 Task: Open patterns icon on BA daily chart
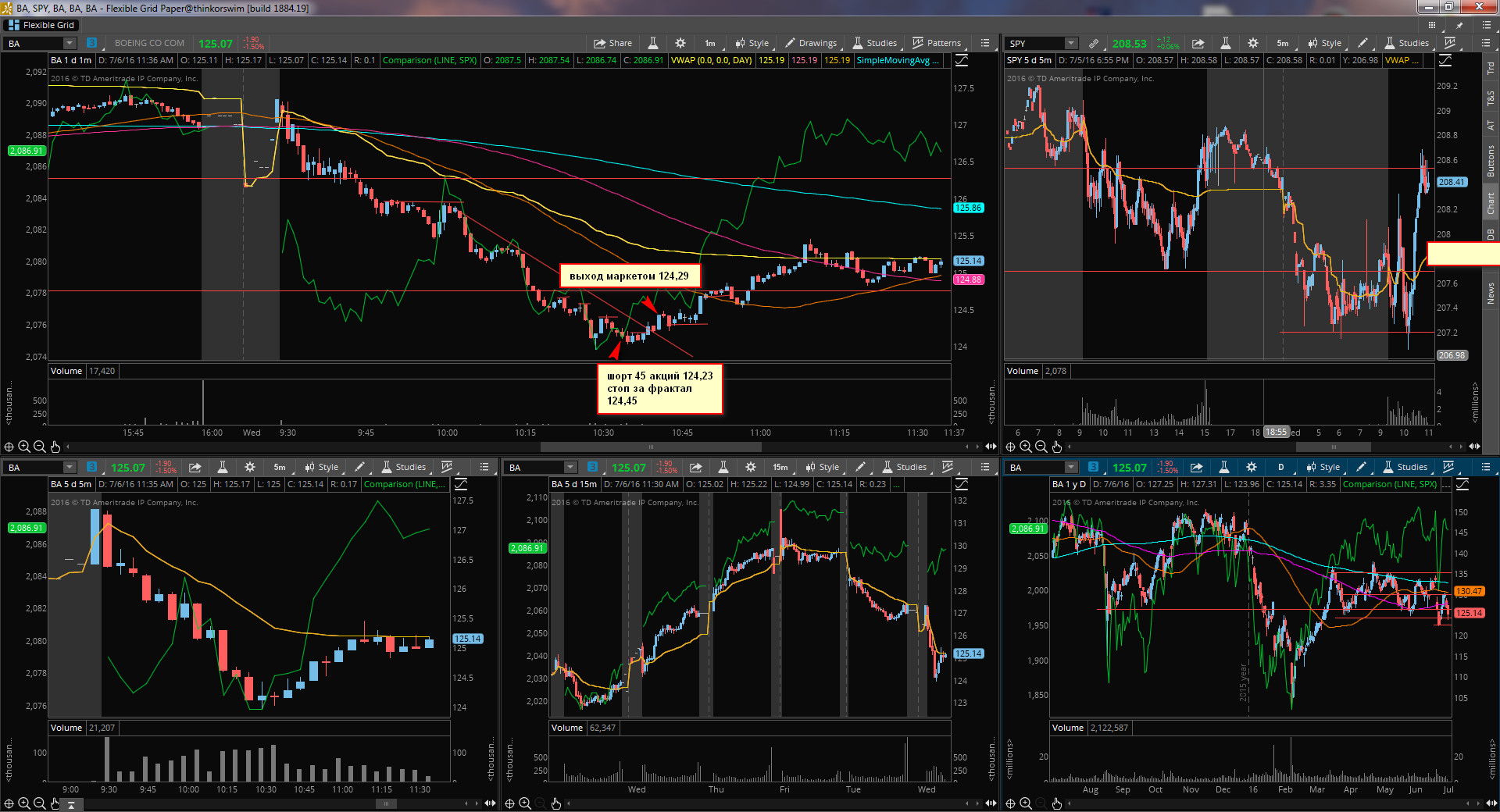coord(1448,467)
